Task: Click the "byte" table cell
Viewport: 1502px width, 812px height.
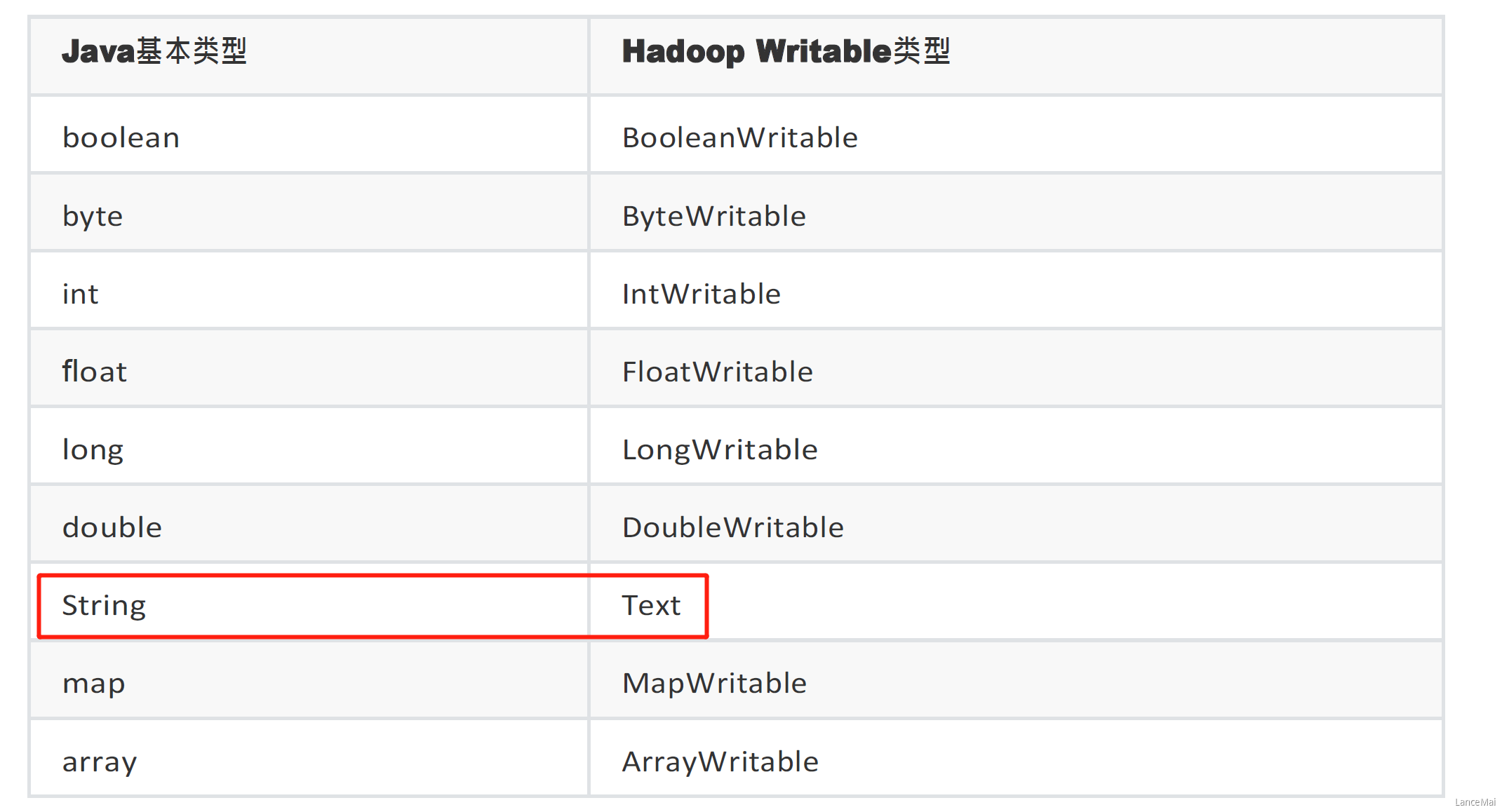Action: point(93,216)
